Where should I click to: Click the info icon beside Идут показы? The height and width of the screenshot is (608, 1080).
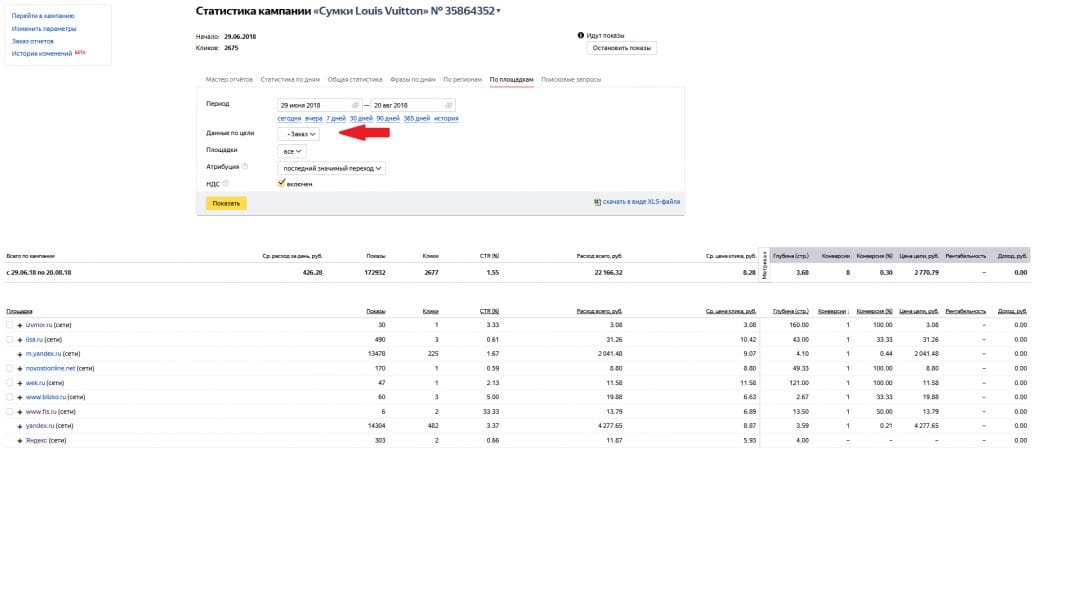[581, 35]
